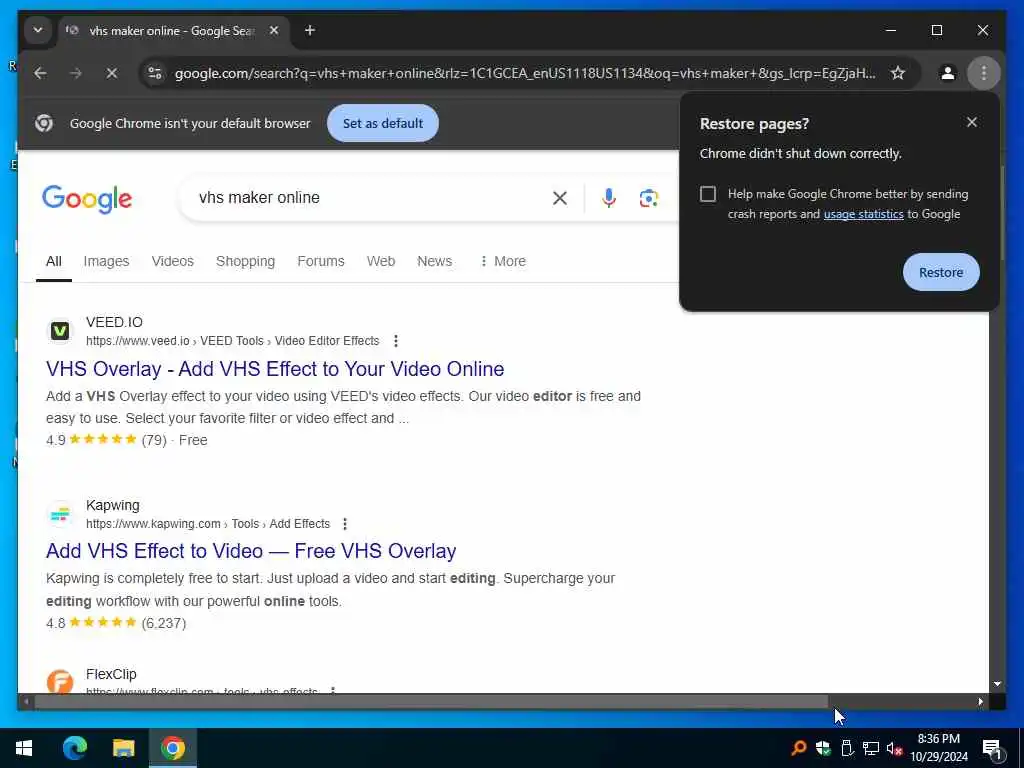Open File Explorer from taskbar

pos(123,748)
